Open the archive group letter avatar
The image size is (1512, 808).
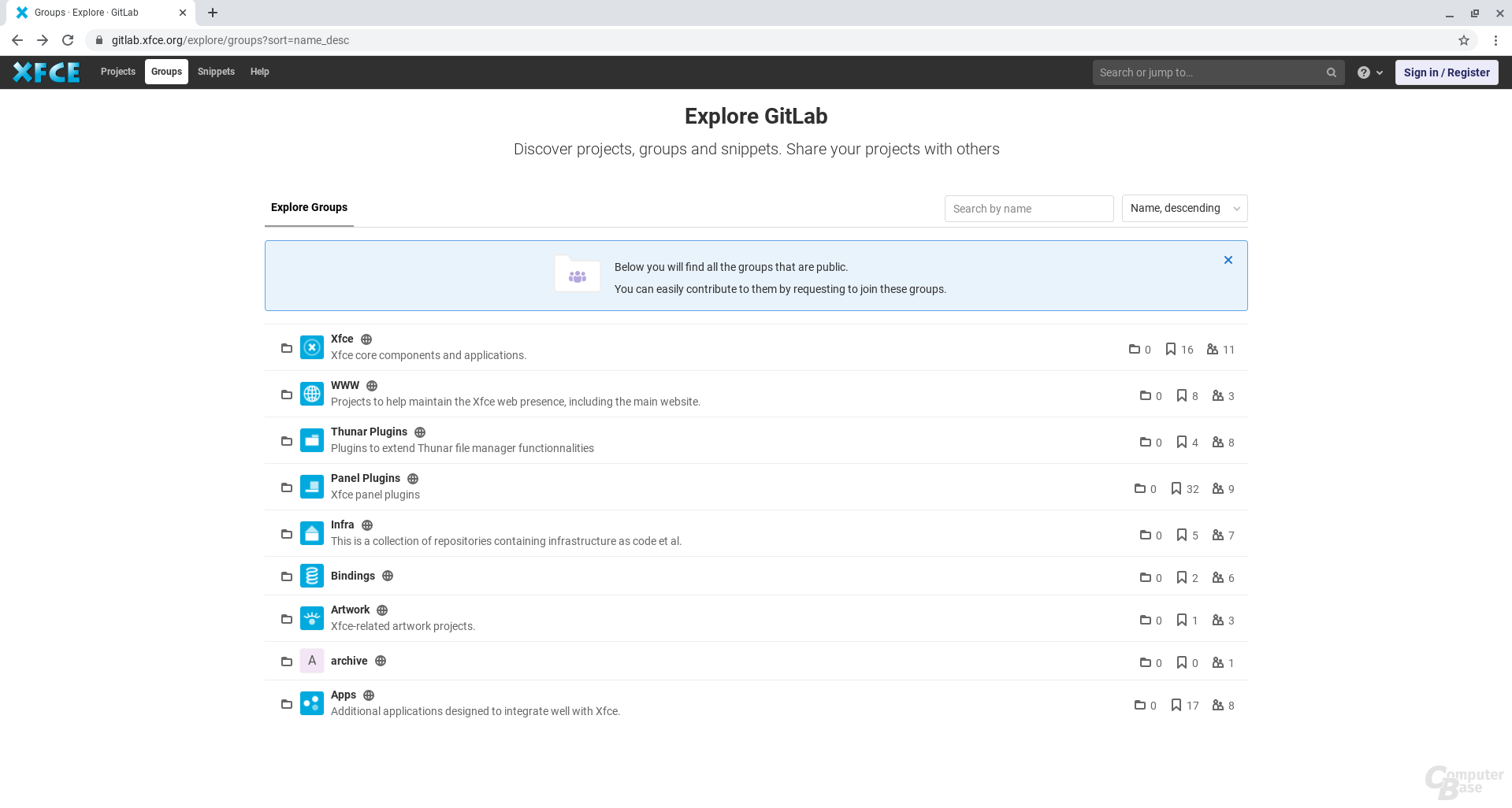(x=312, y=661)
